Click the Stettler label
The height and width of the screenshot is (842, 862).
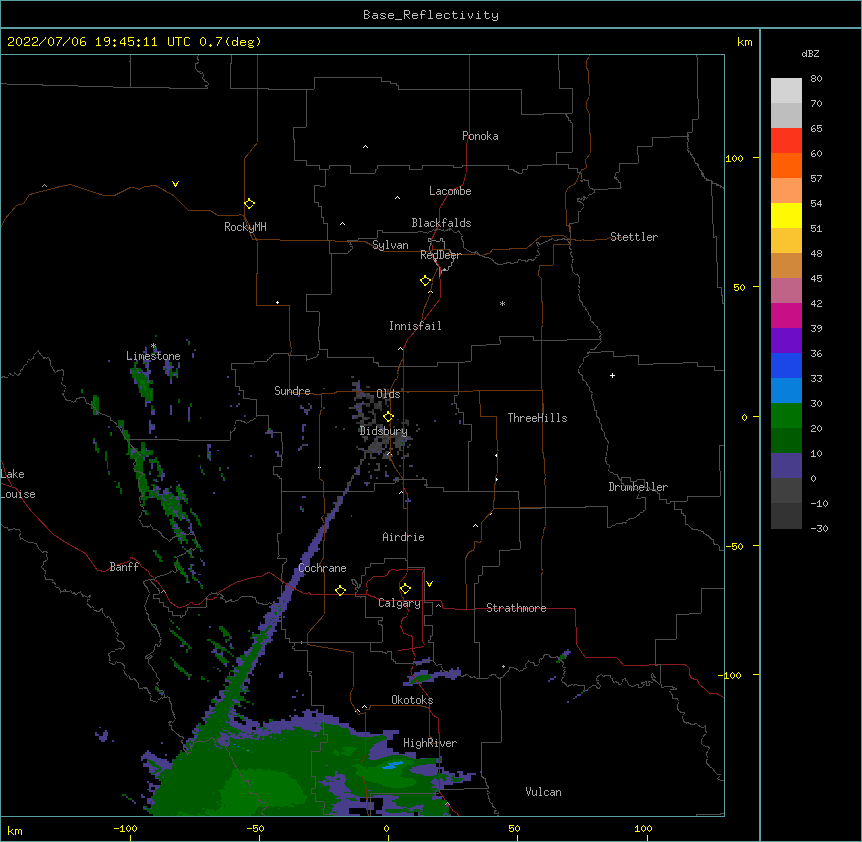pos(634,237)
